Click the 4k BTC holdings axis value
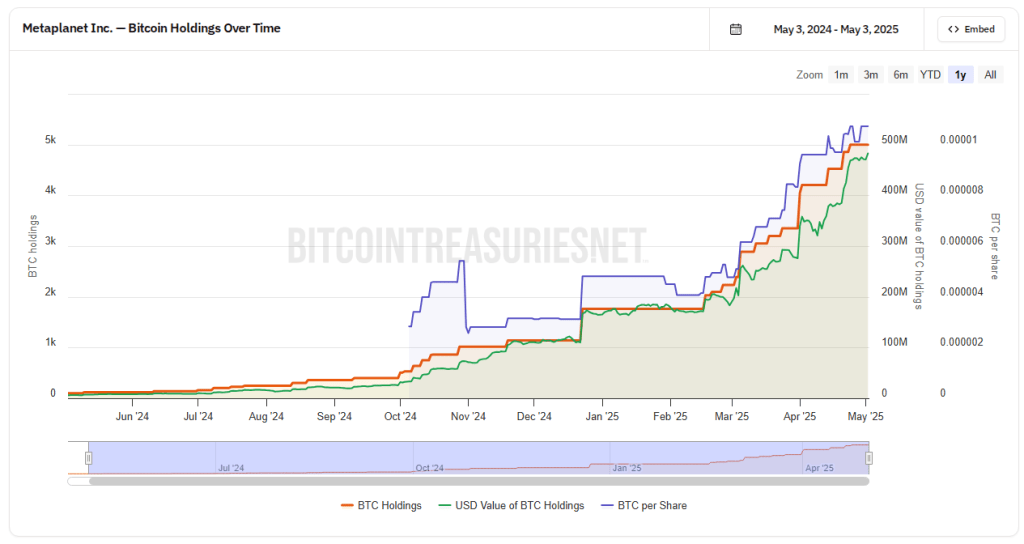The width and height of the screenshot is (1024, 544). tap(50, 190)
